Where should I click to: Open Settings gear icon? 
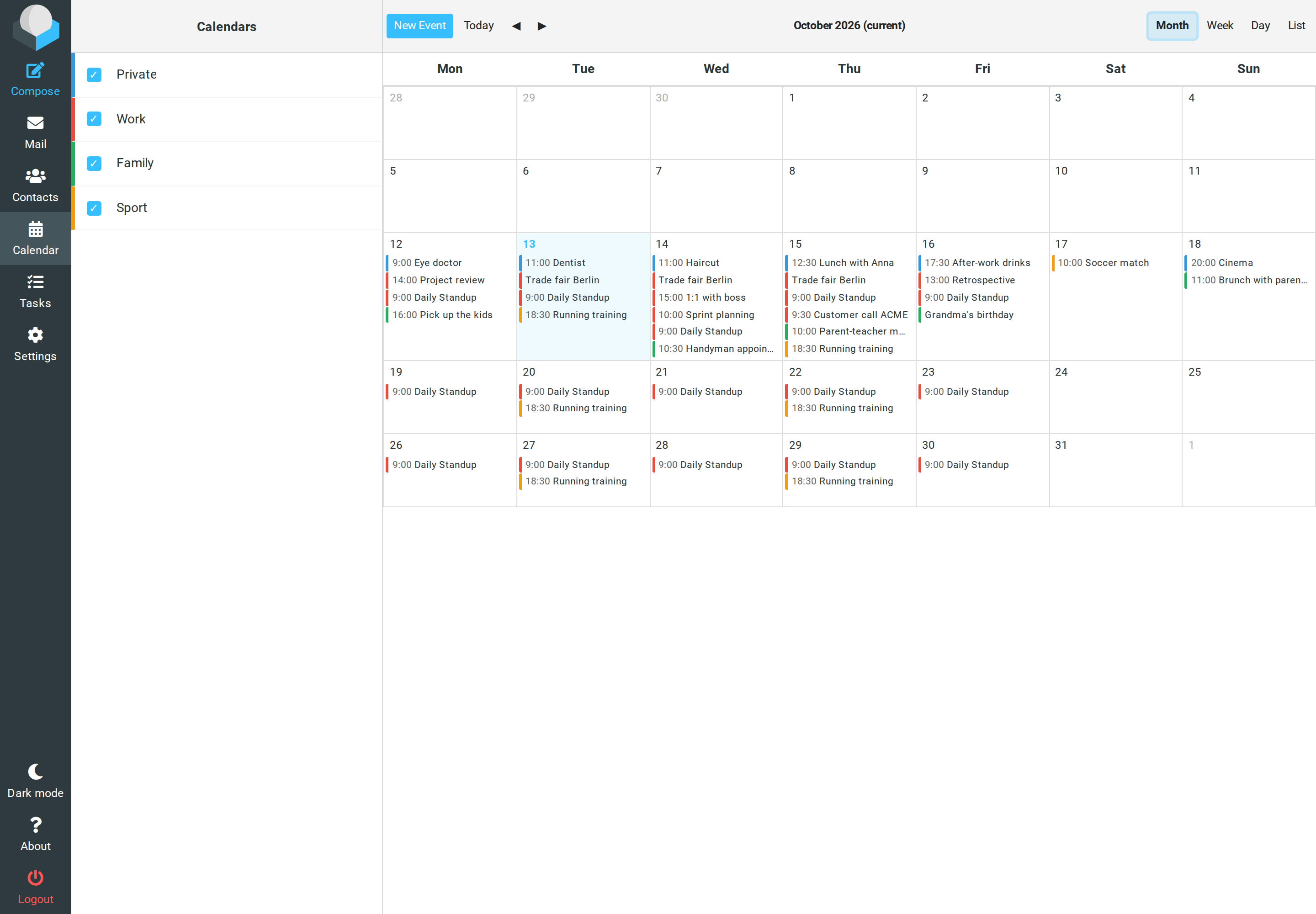click(x=35, y=335)
